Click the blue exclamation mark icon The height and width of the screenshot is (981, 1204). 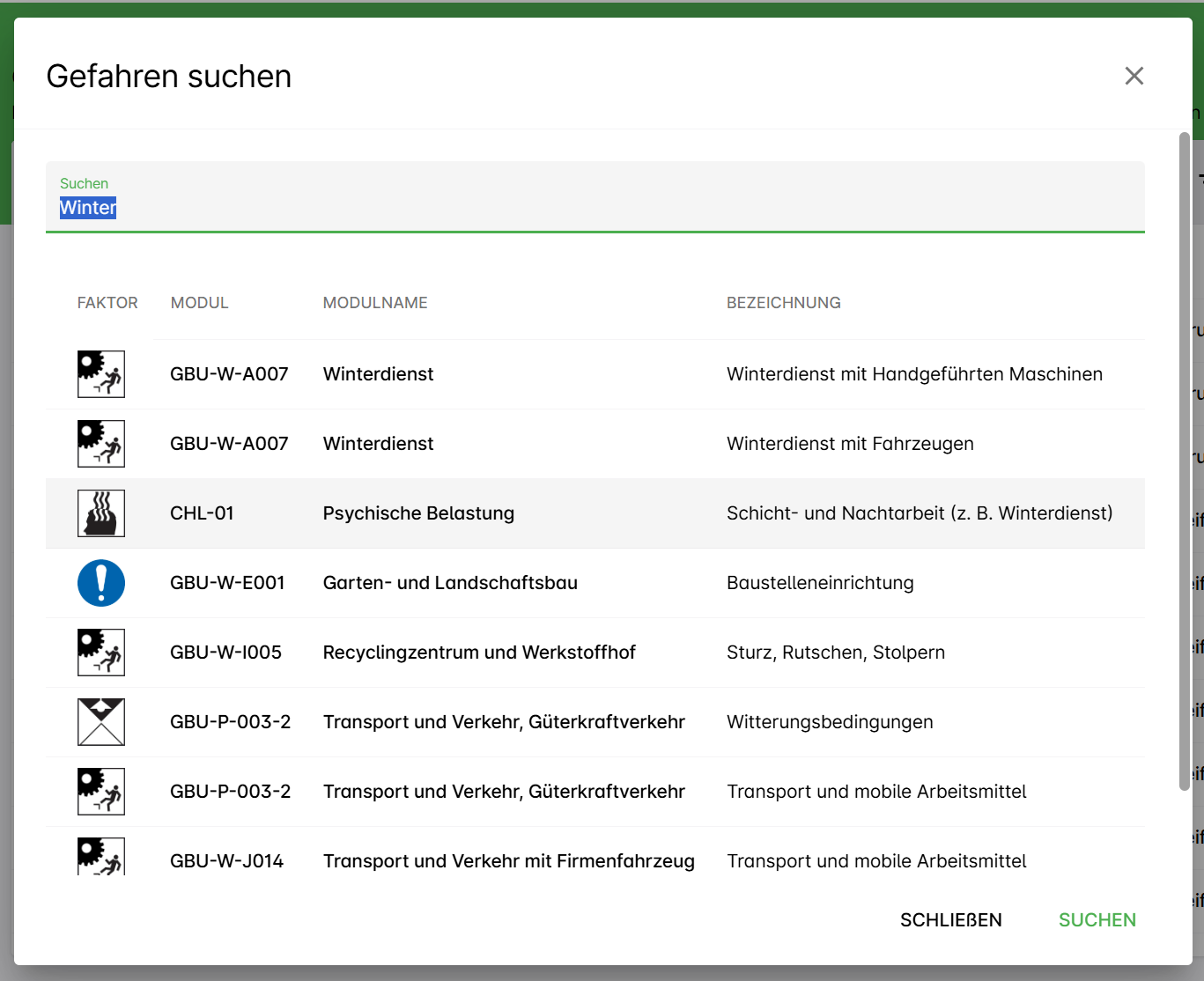pos(101,583)
